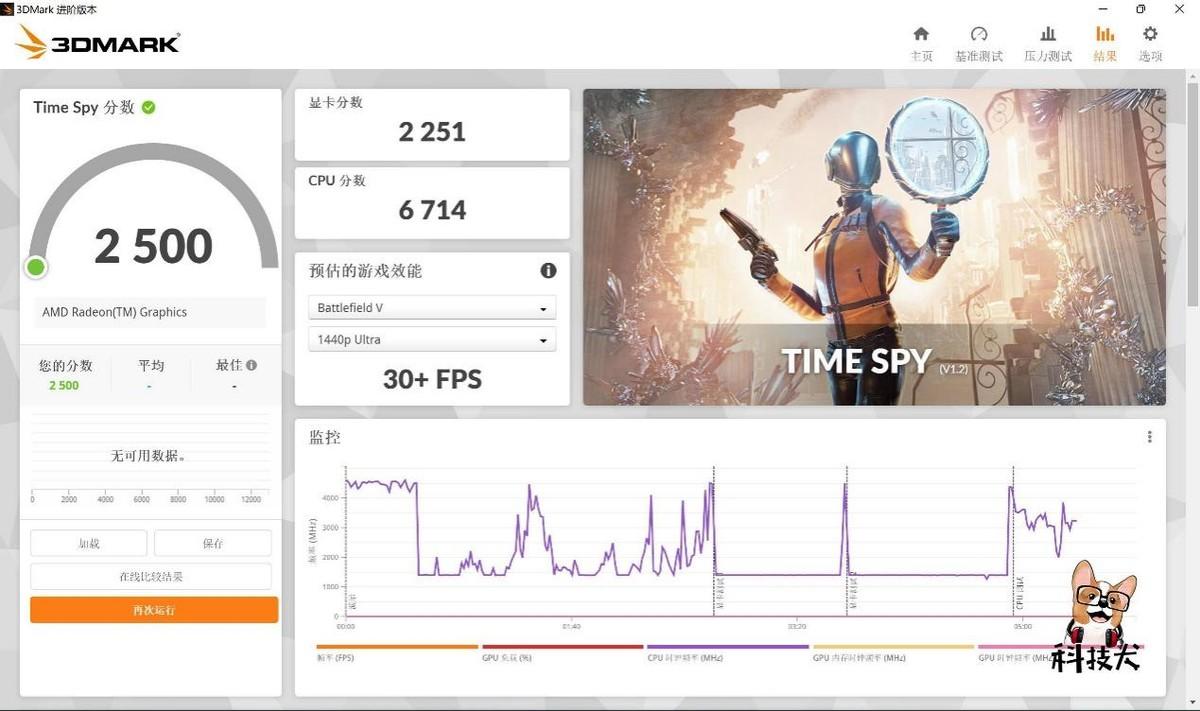
Task: Click the 3DMark logo
Action: pyautogui.click(x=98, y=42)
